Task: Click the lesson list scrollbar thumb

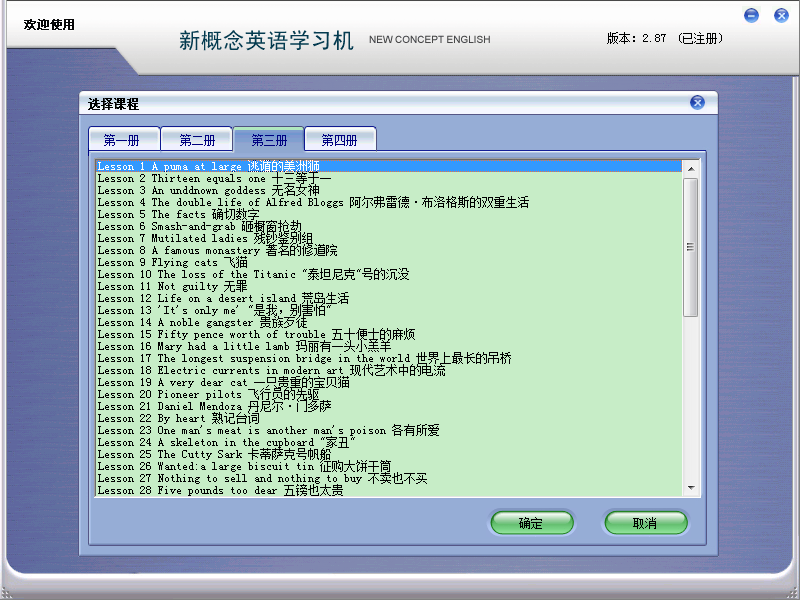Action: (691, 247)
